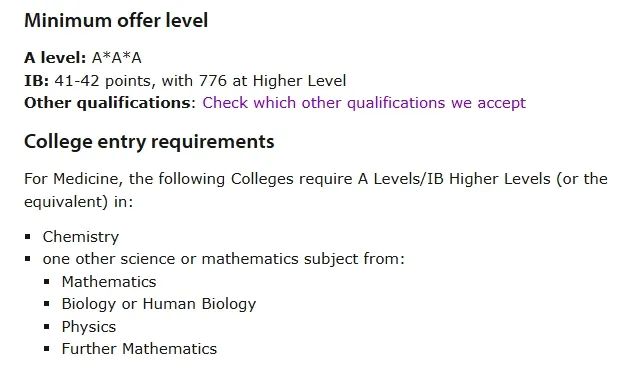Select the bold 'Other qualifications' label
This screenshot has width=625, height=372.
(x=108, y=103)
